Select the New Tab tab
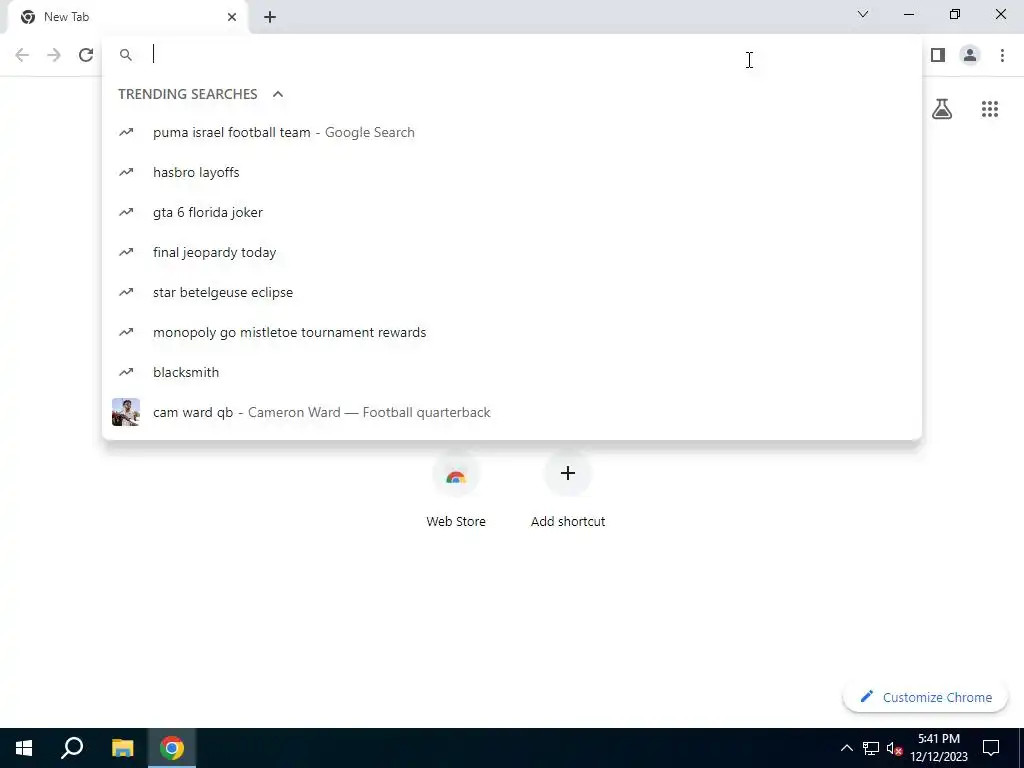The width and height of the screenshot is (1024, 768). coord(128,17)
